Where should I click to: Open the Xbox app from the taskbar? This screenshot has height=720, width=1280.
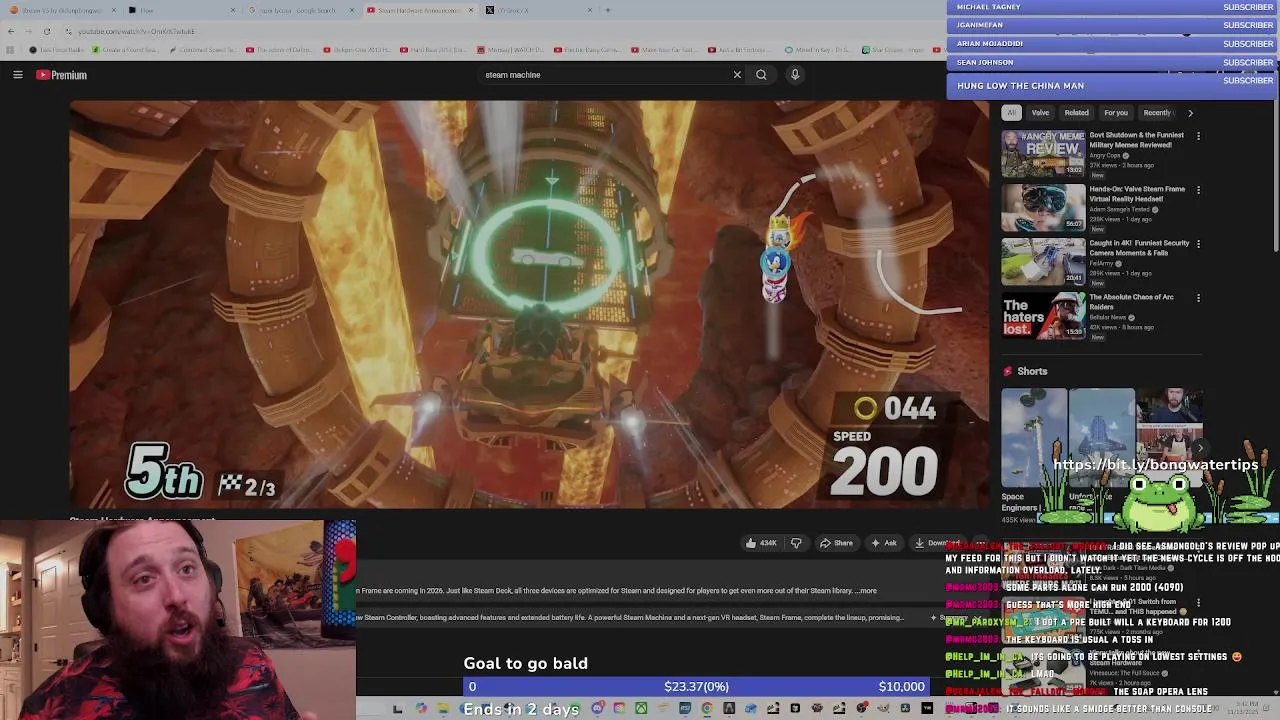click(641, 709)
